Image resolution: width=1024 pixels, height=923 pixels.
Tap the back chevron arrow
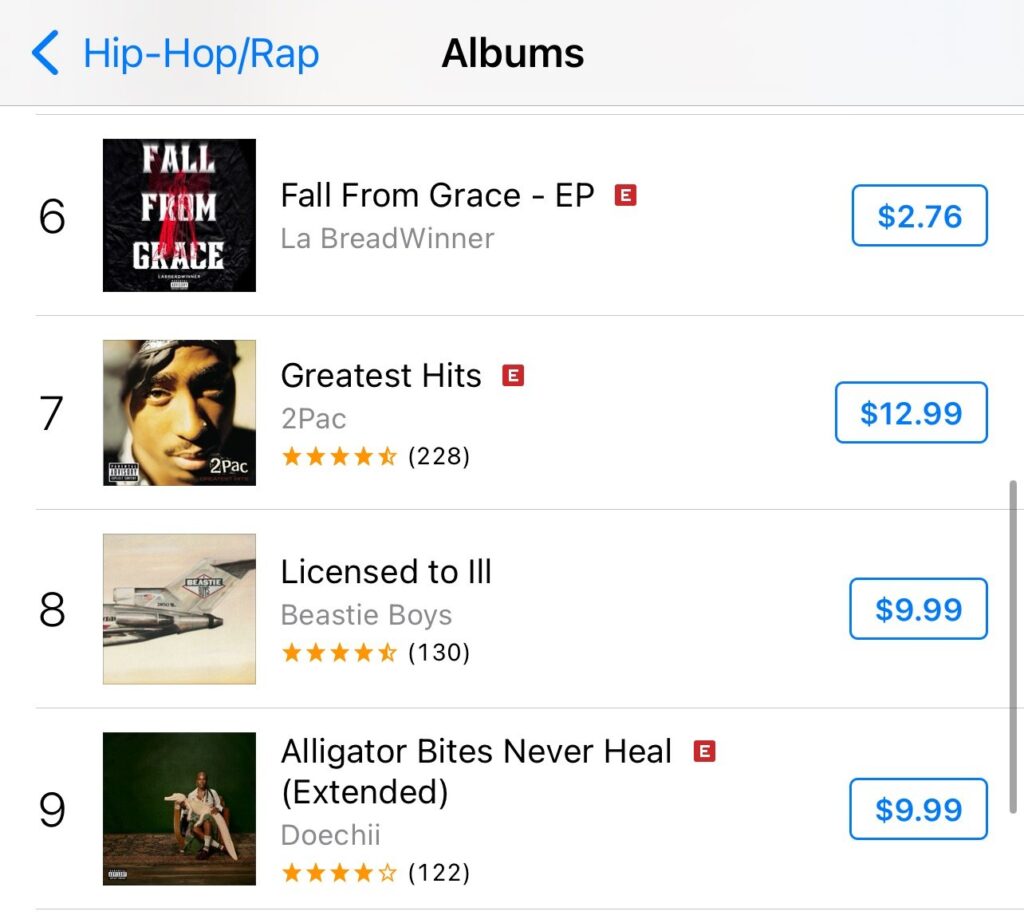[45, 53]
